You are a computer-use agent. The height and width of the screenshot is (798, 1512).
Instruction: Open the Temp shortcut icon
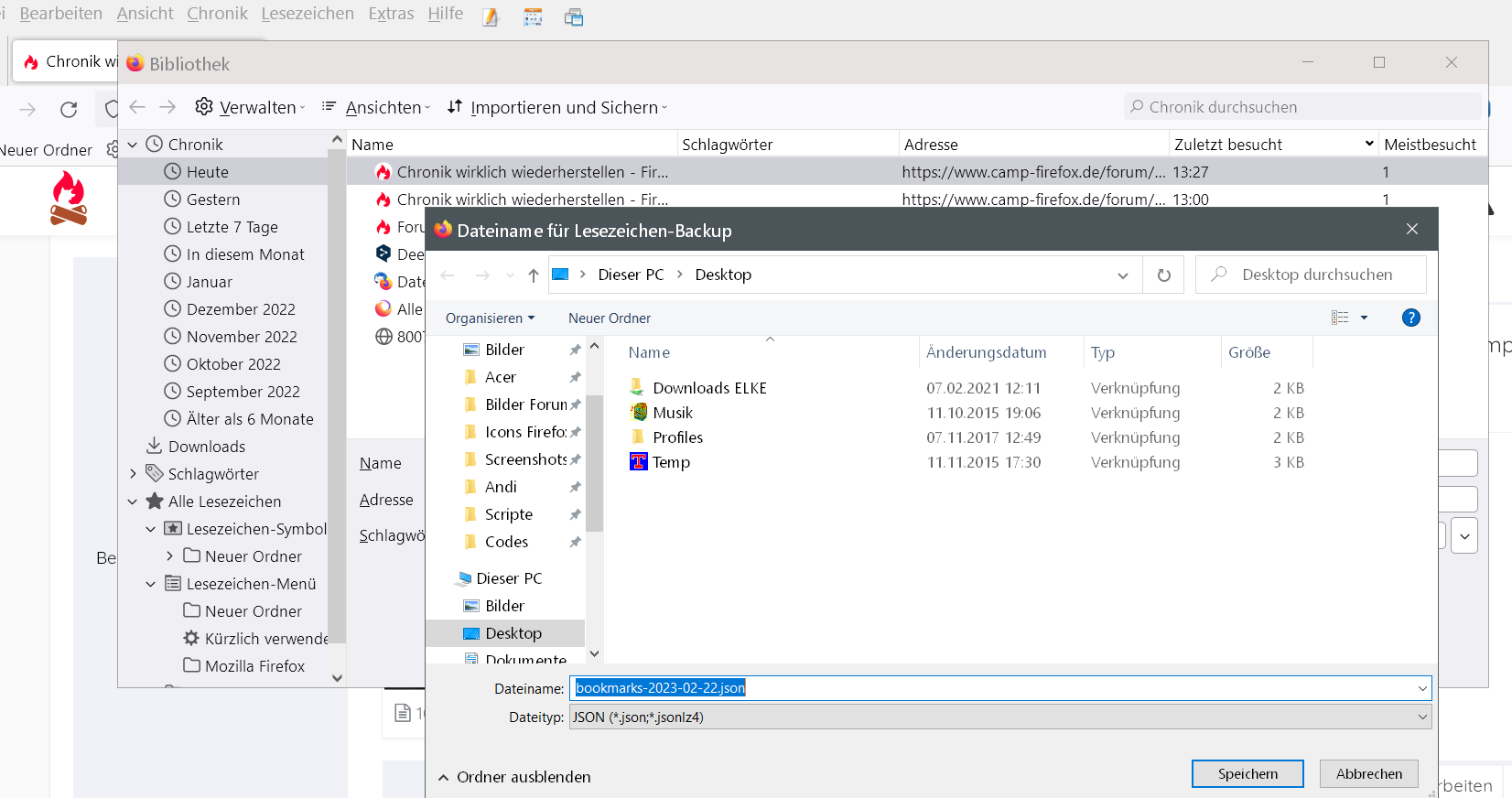638,462
